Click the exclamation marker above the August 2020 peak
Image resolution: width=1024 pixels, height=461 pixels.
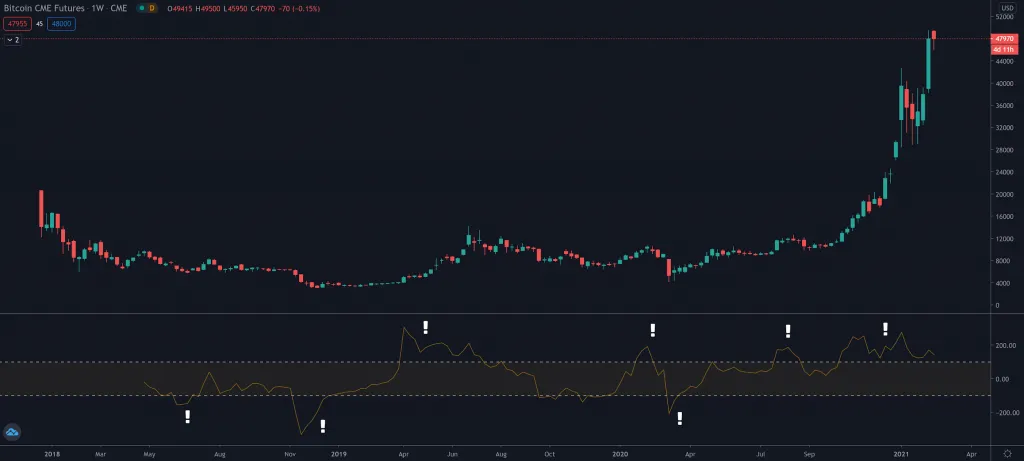tap(788, 331)
